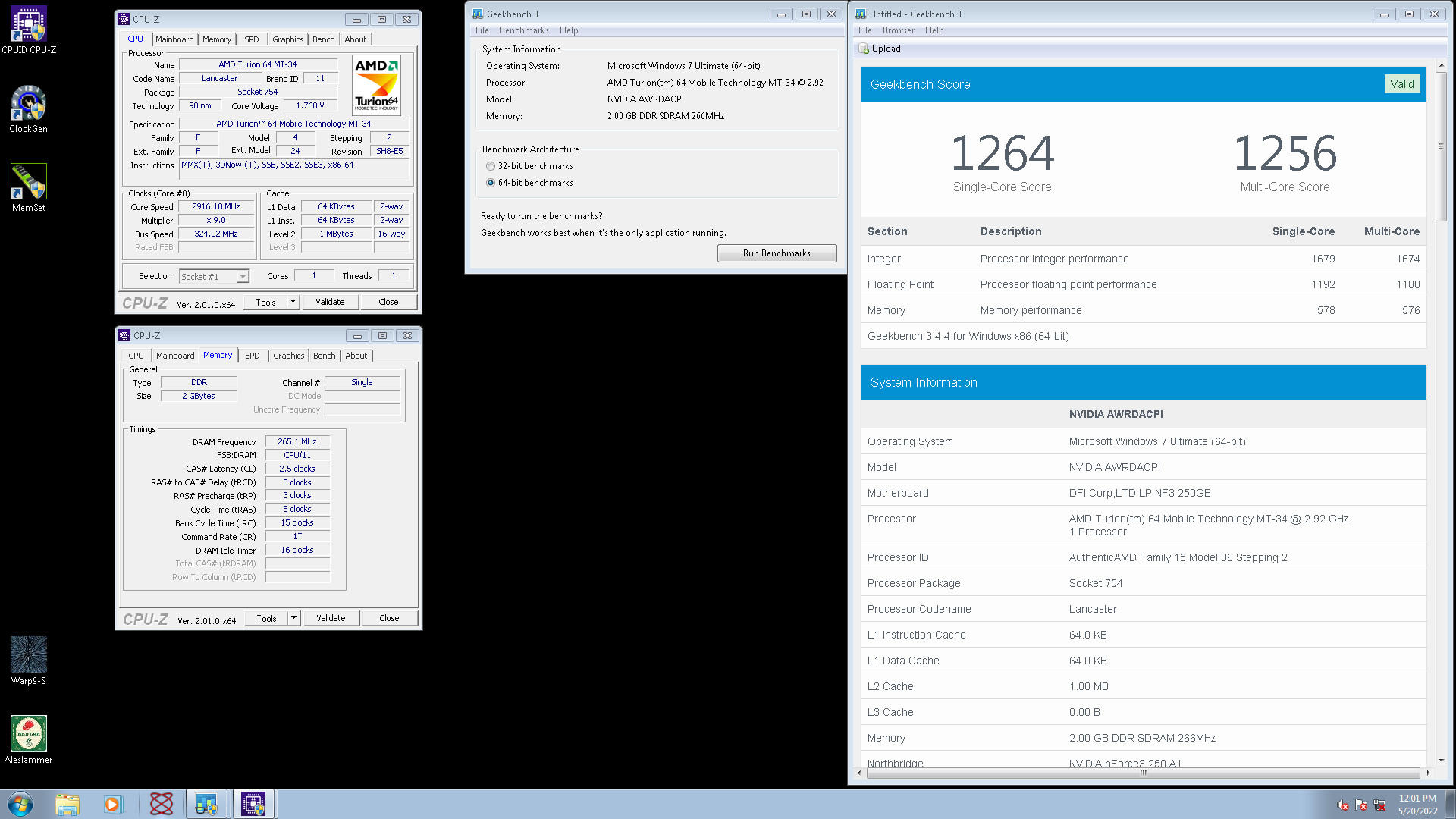Switch to Geekbench taskbar button
The height and width of the screenshot is (819, 1456).
[x=206, y=804]
